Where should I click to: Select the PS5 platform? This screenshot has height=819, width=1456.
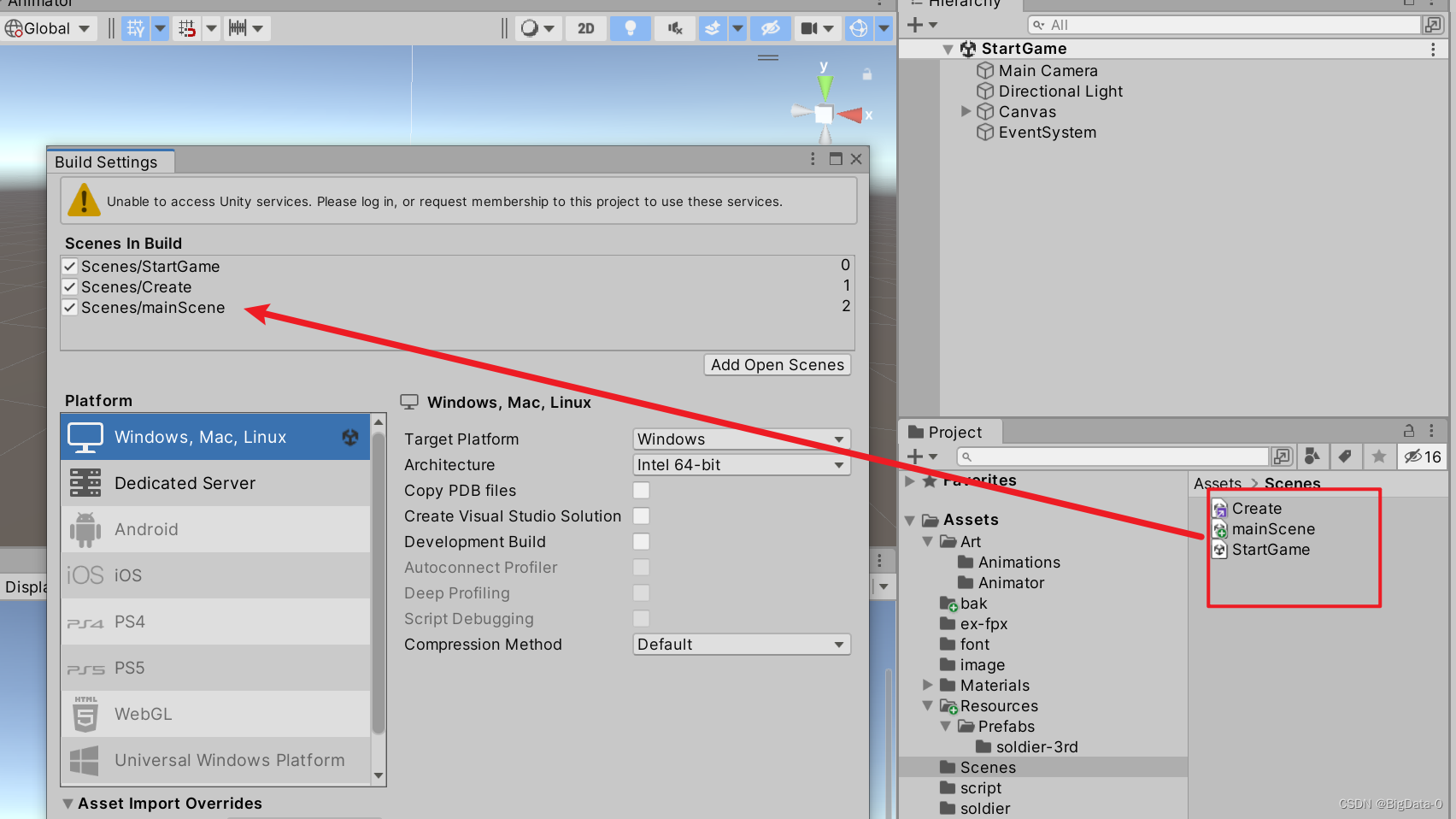click(215, 668)
